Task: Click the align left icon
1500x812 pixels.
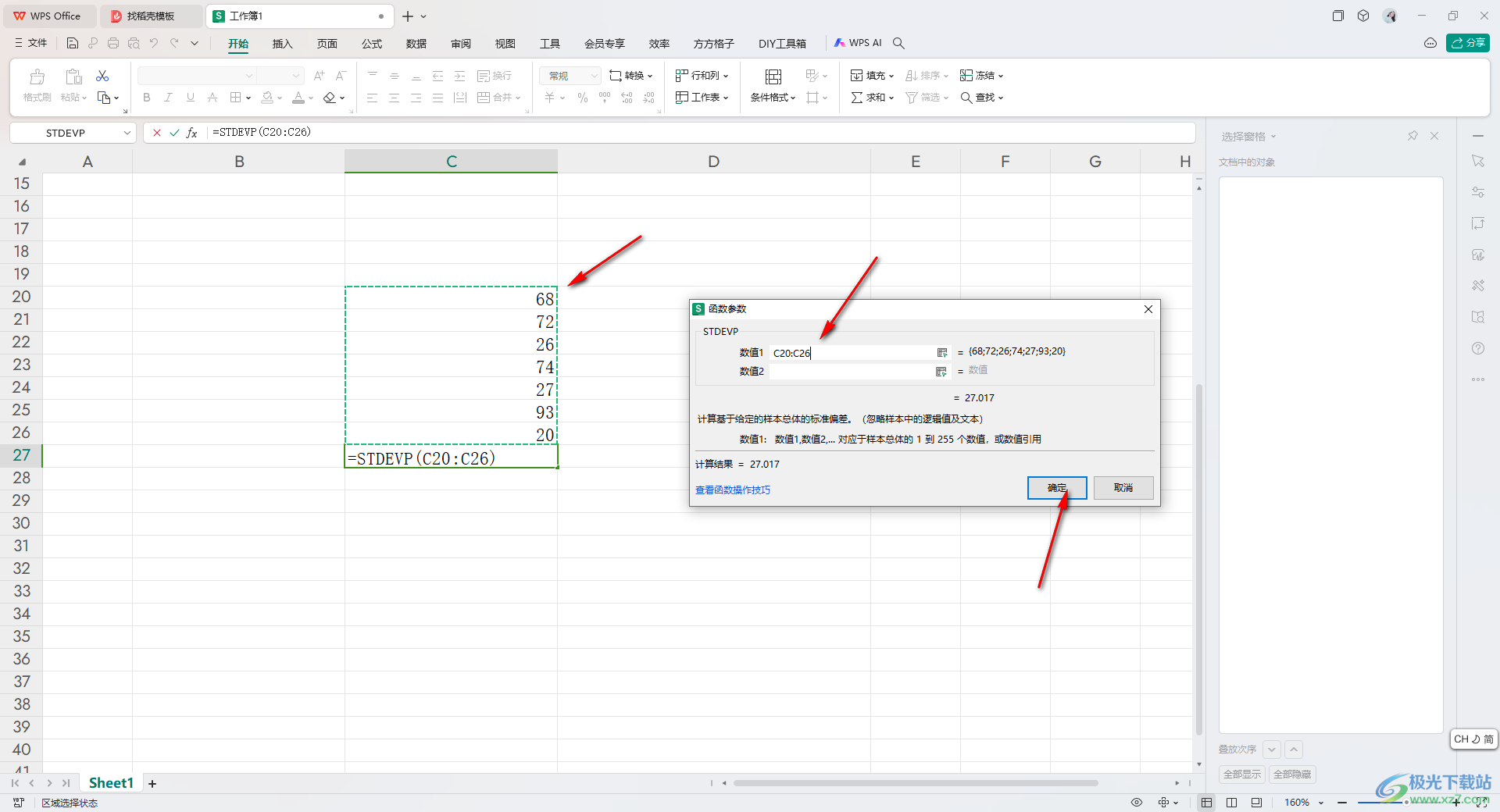Action: click(372, 98)
